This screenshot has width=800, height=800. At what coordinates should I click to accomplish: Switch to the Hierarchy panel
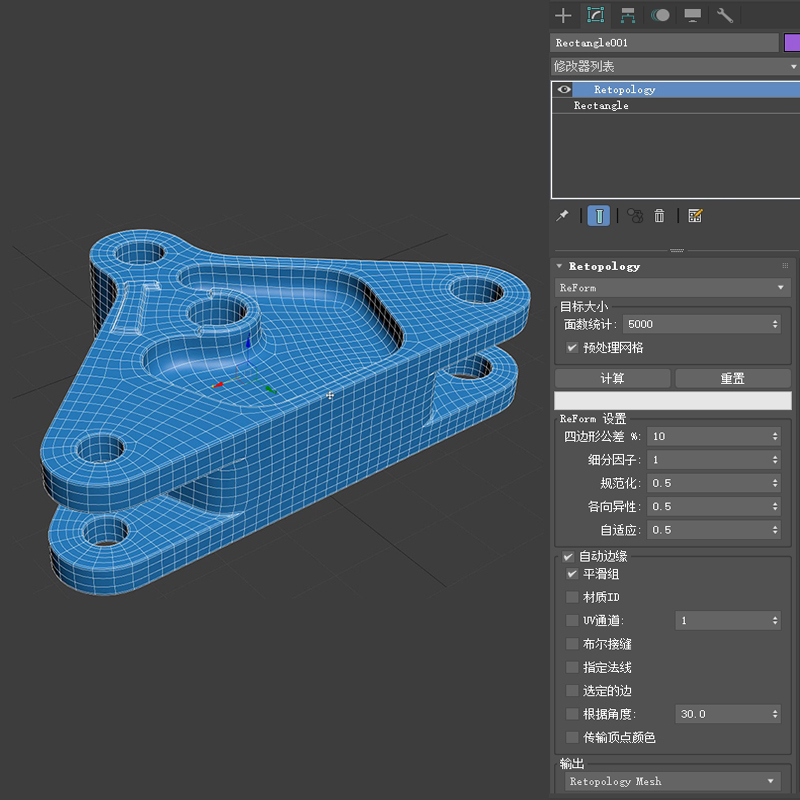pos(627,15)
